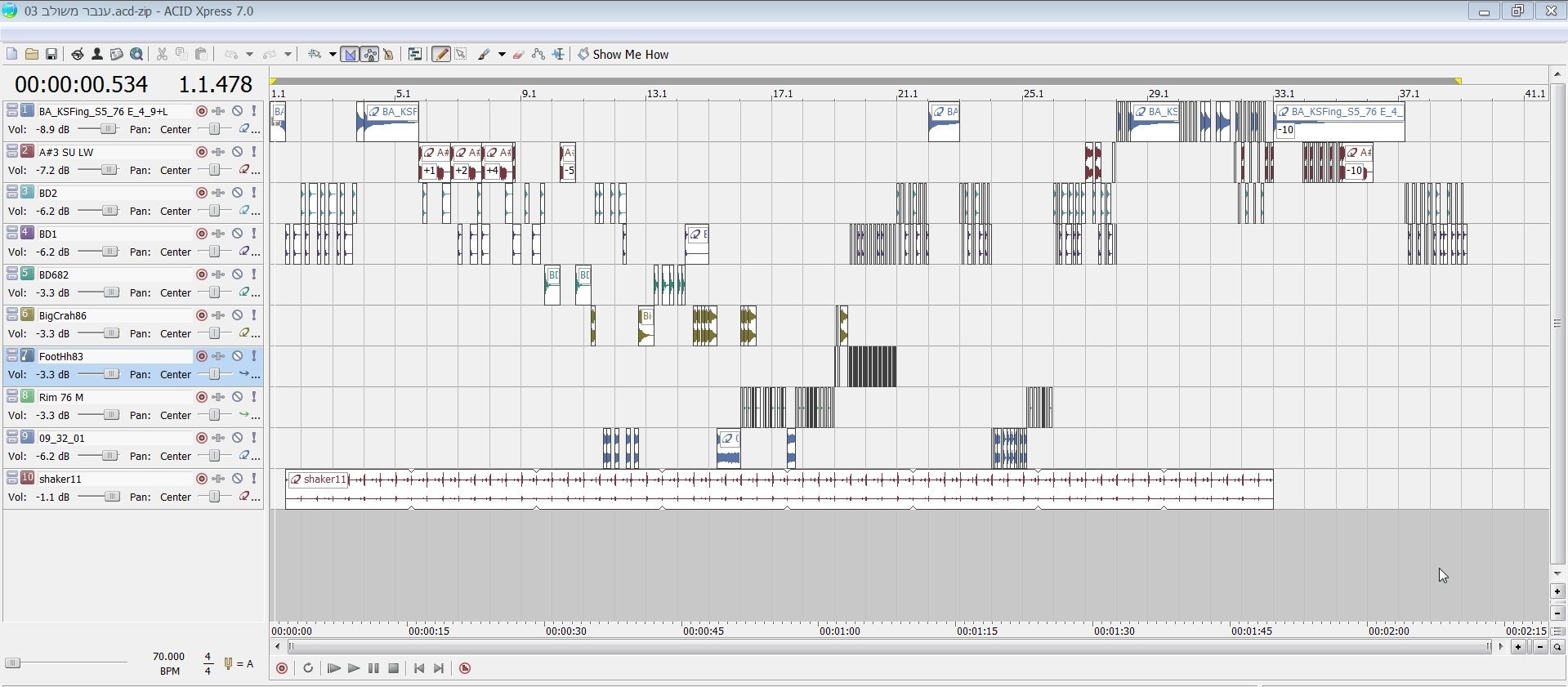Viewport: 1568px width, 687px height.
Task: Click the metronome icon at the bottom
Action: pos(465,668)
